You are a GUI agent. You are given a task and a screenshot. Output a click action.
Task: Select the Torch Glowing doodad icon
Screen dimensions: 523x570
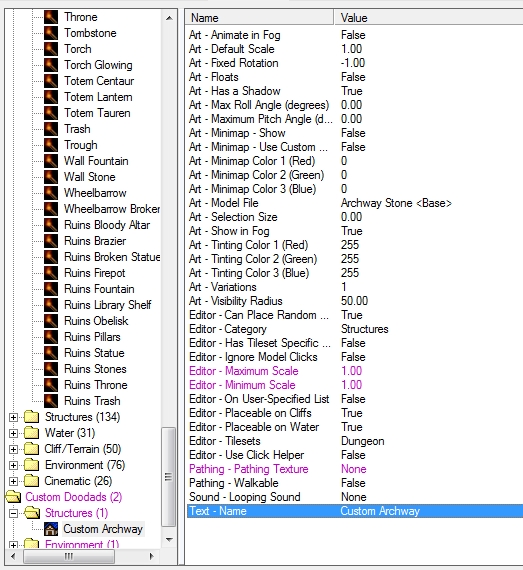pos(51,65)
